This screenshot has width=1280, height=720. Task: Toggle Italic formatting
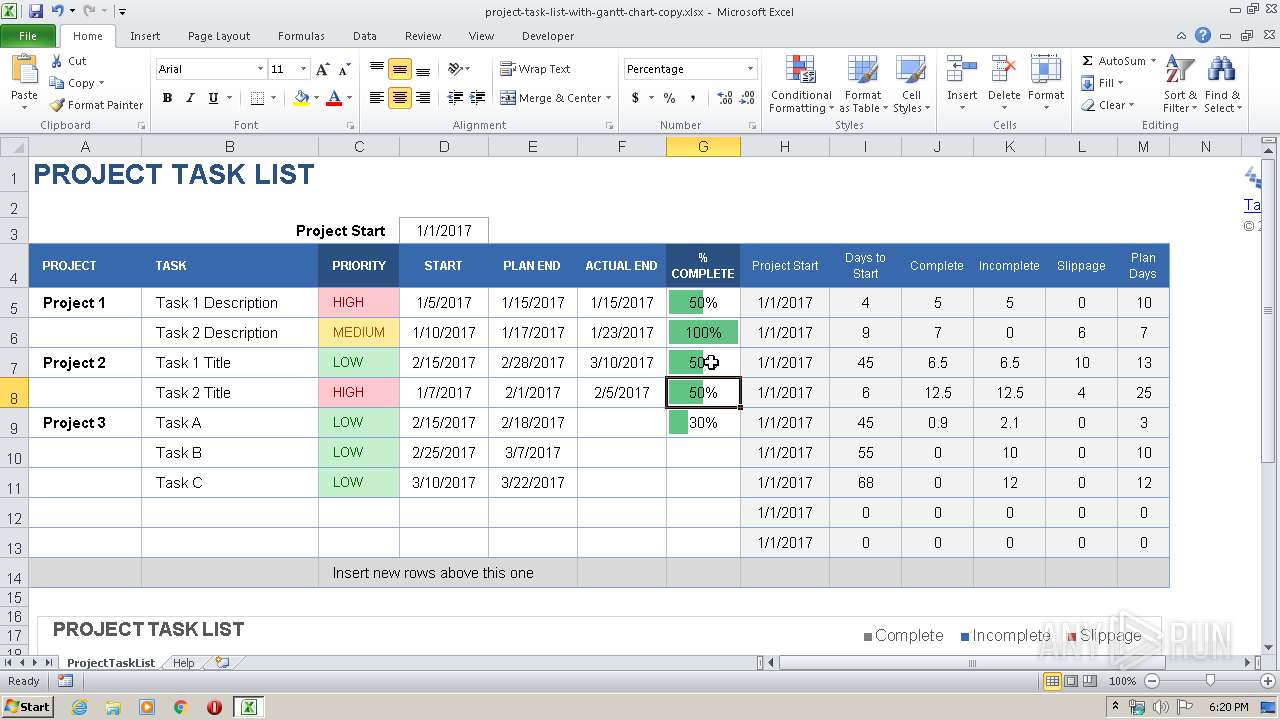pyautogui.click(x=190, y=98)
